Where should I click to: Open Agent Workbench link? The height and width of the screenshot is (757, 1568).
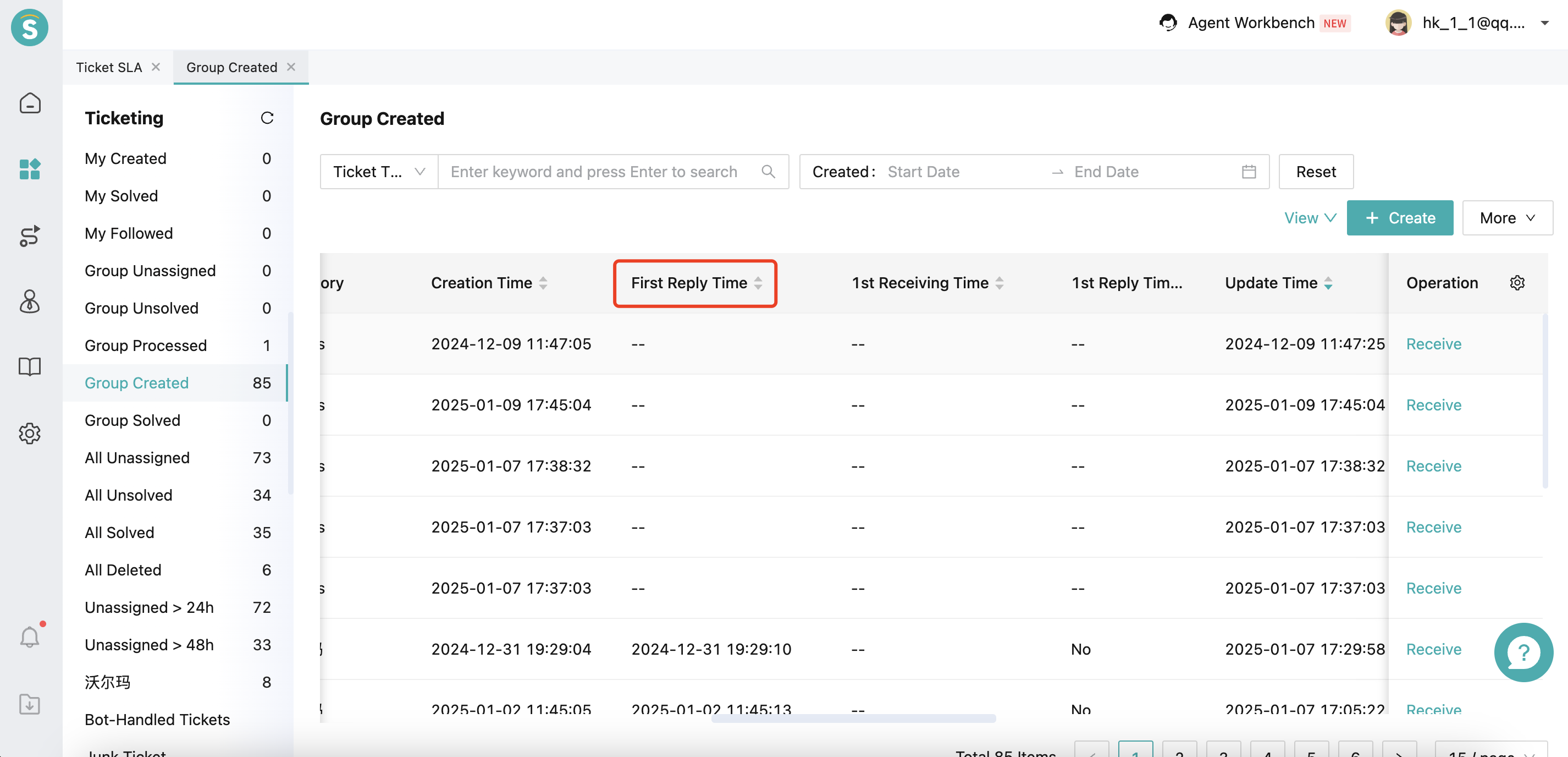pos(1251,23)
